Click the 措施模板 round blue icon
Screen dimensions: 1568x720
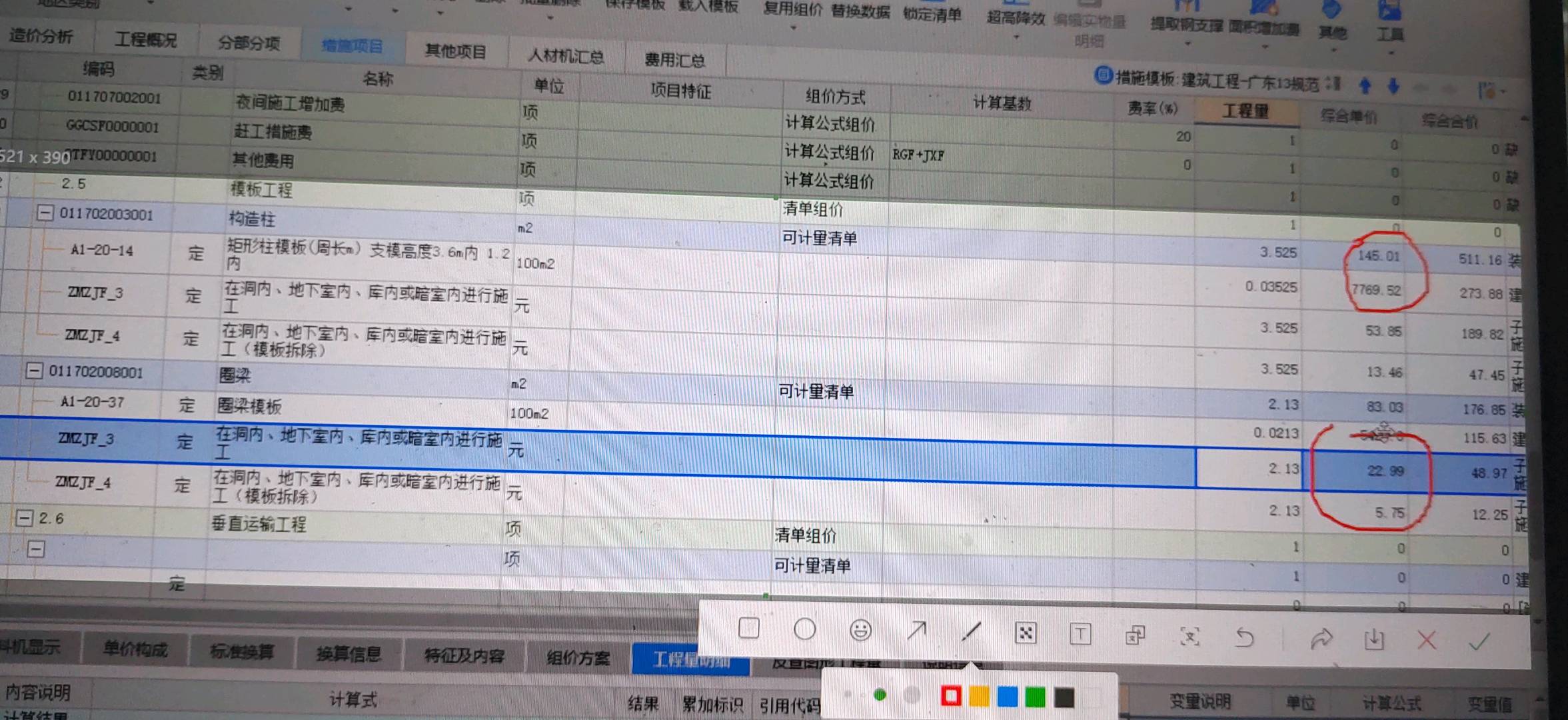[x=1103, y=75]
